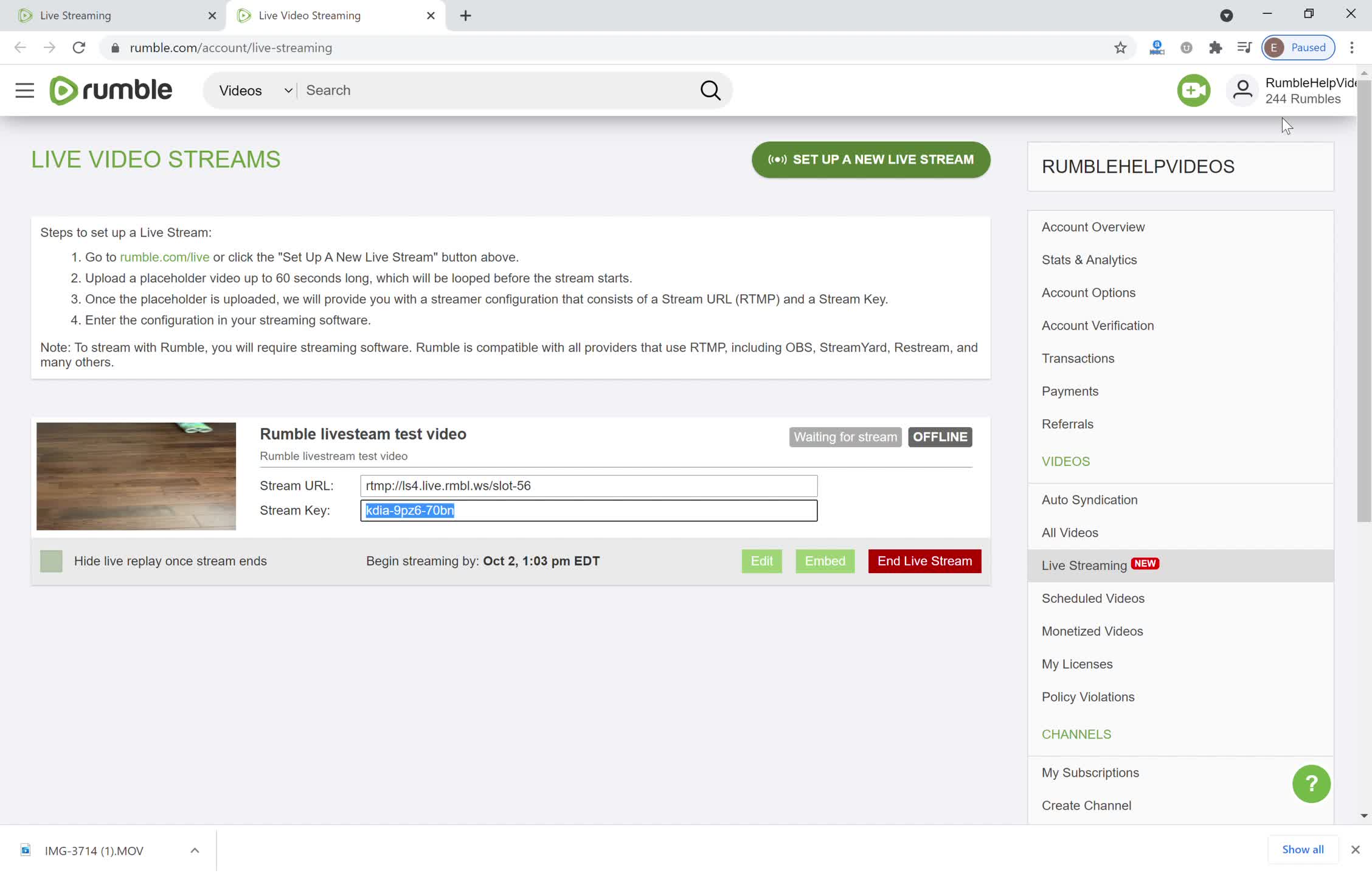The image size is (1372, 876).
Task: Toggle Hide live replay once stream ends
Action: click(51, 561)
